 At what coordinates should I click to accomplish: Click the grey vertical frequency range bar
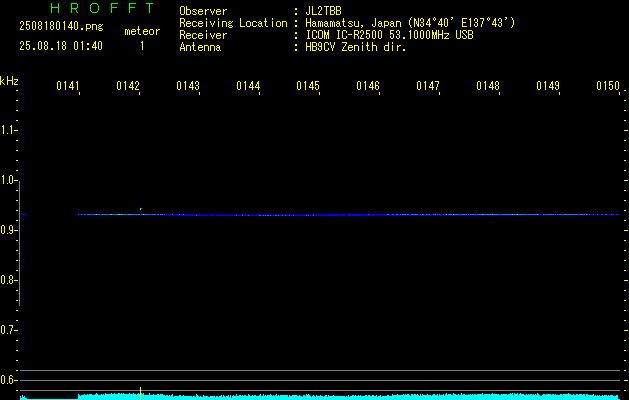[x=19, y=243]
